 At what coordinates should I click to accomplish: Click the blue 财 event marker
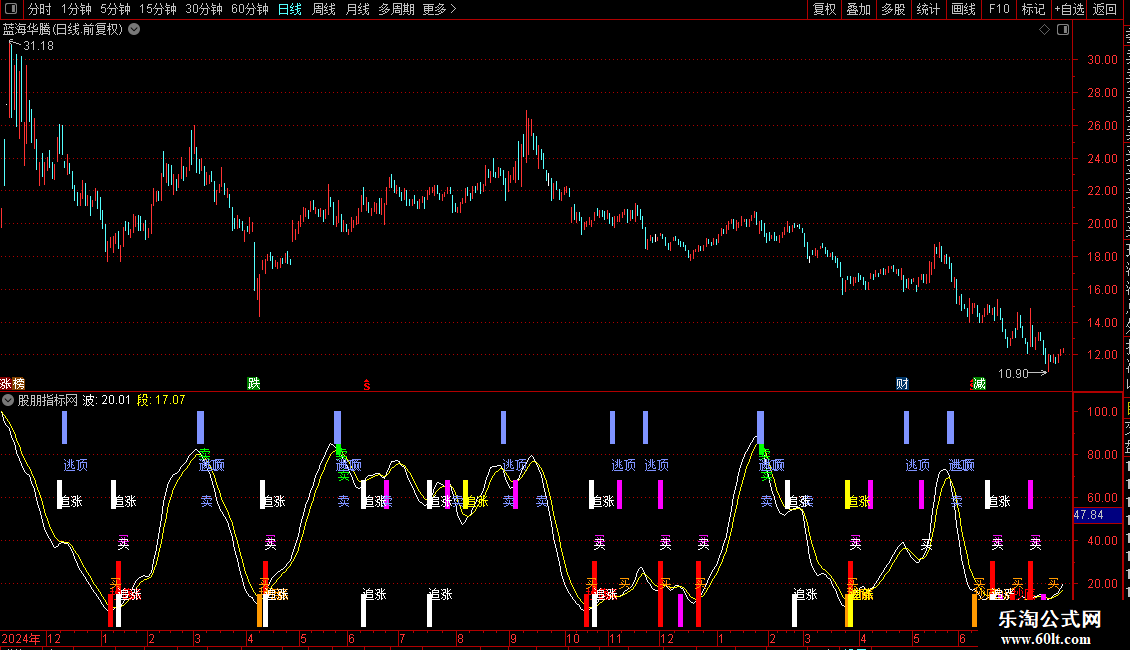coord(902,383)
